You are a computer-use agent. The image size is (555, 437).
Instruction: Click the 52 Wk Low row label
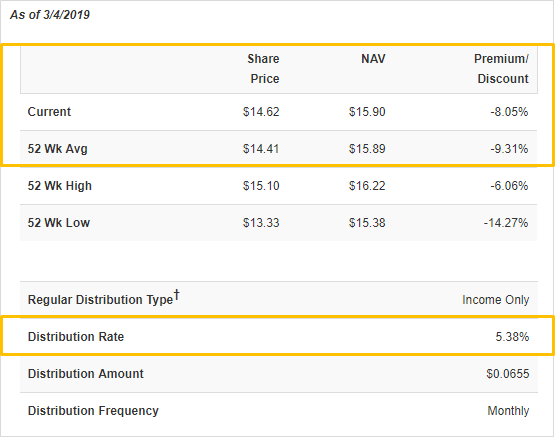[59, 223]
